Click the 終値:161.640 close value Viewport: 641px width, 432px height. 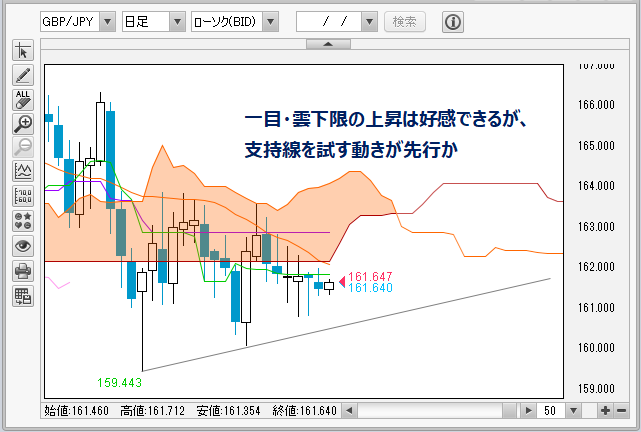[x=305, y=410]
